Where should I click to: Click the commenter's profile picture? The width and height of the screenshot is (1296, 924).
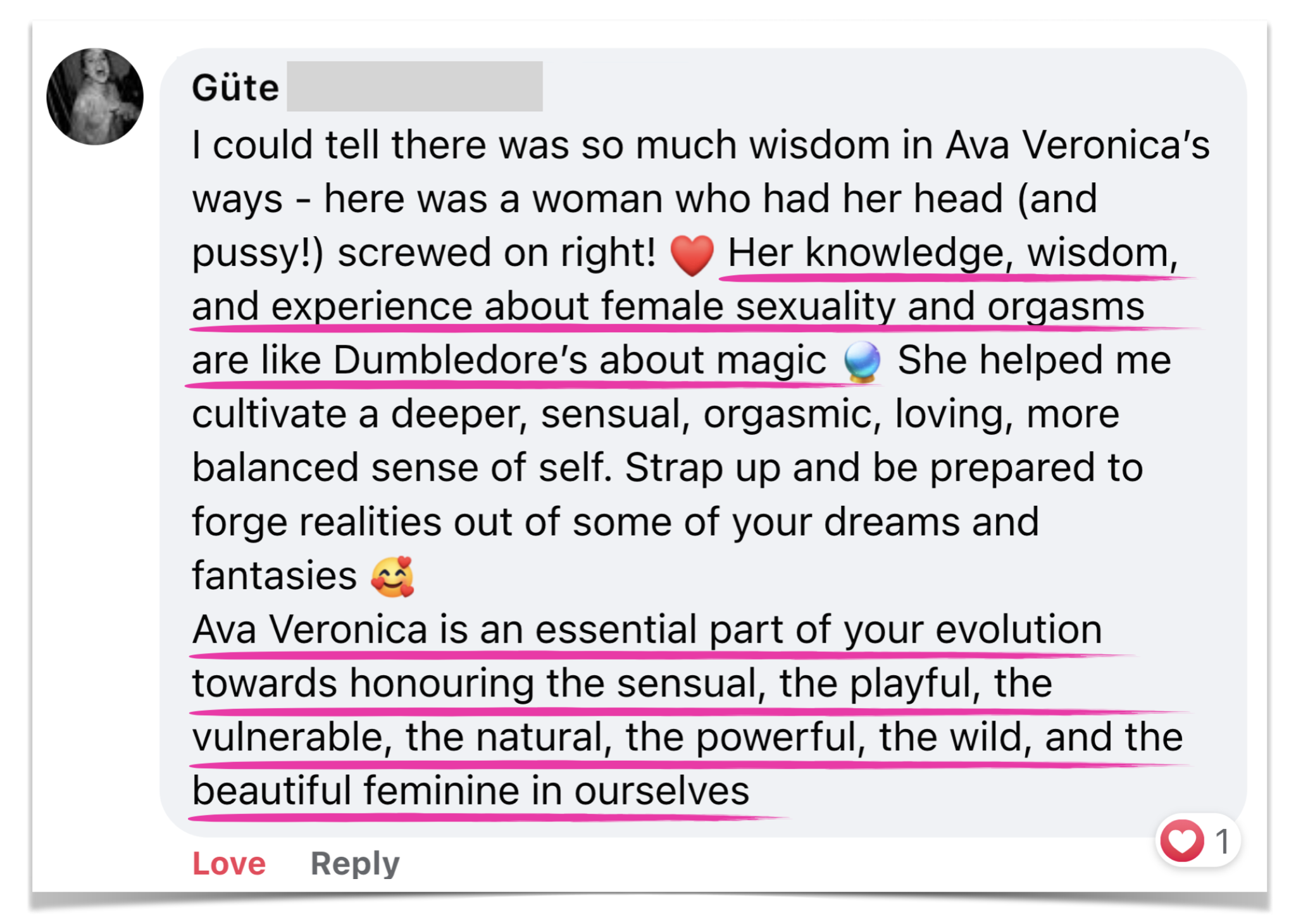(95, 97)
